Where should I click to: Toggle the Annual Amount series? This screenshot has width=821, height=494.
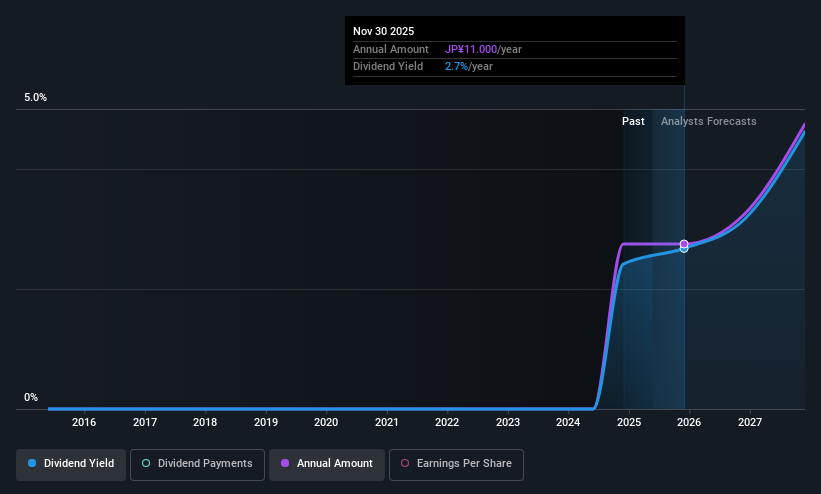pyautogui.click(x=327, y=464)
